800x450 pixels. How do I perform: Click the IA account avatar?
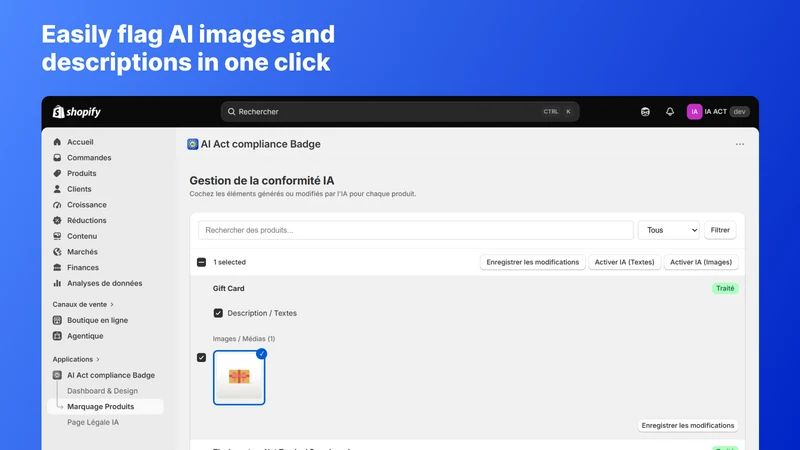(694, 112)
